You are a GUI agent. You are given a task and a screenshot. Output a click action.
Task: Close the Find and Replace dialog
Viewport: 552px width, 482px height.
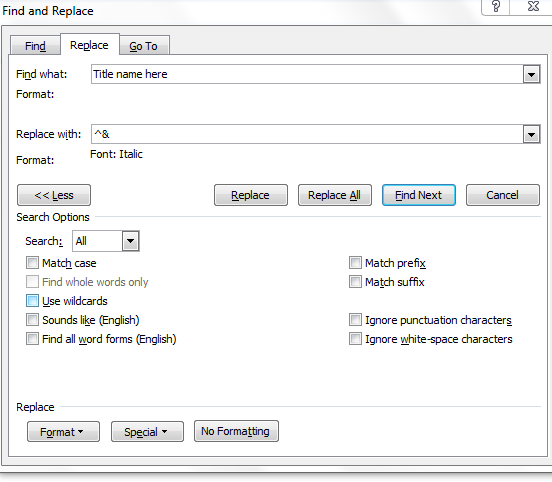click(x=533, y=6)
